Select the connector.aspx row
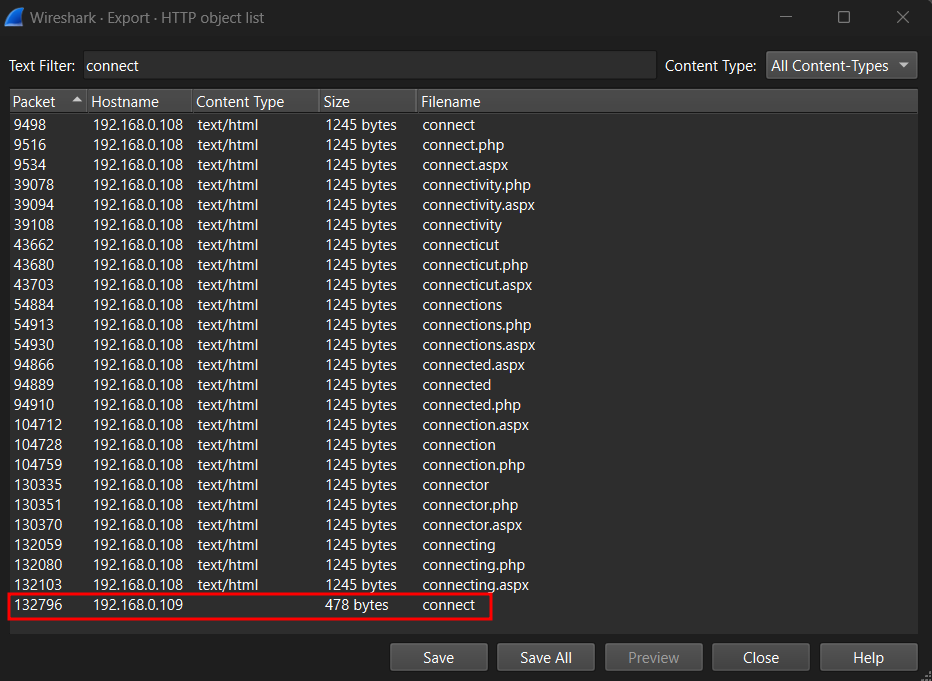The image size is (932, 681). (464, 525)
